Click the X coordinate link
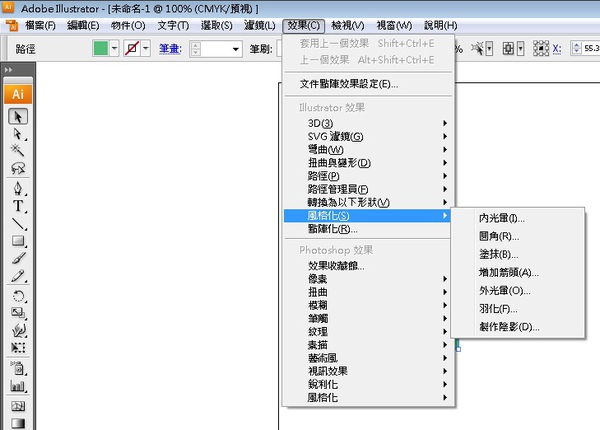 pos(557,49)
